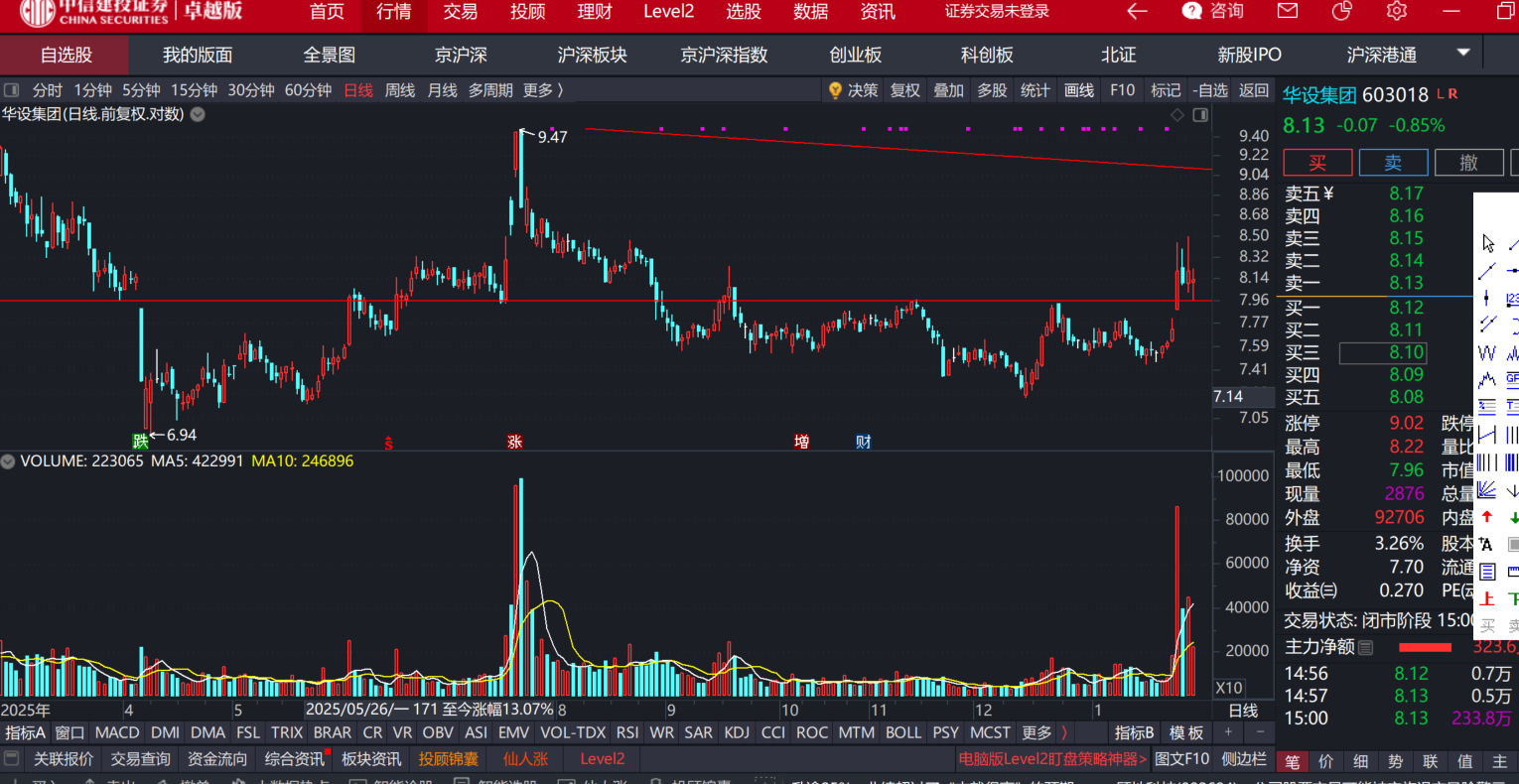Click the 撤 cancel order button
The image size is (1519, 784).
(1468, 163)
